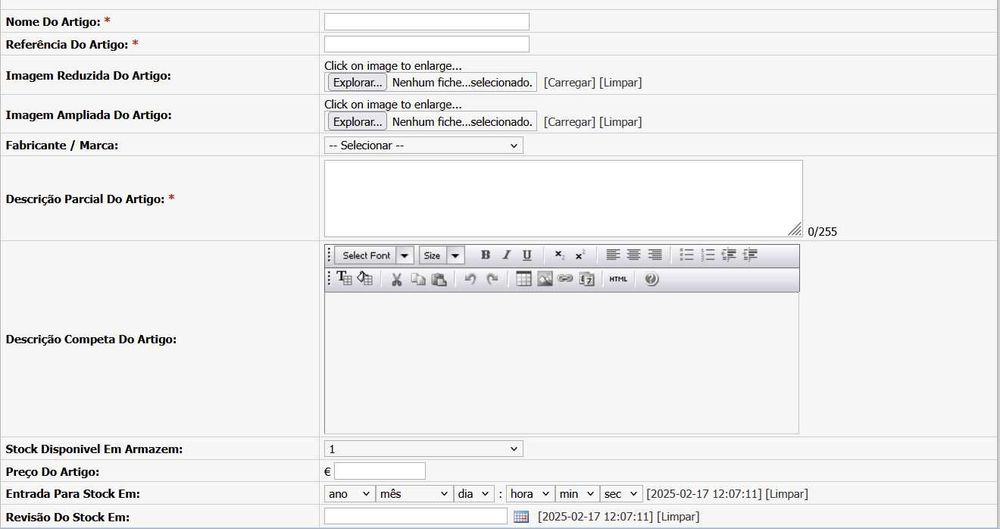Redo last edit in editor
The width and height of the screenshot is (1000, 529).
point(492,279)
